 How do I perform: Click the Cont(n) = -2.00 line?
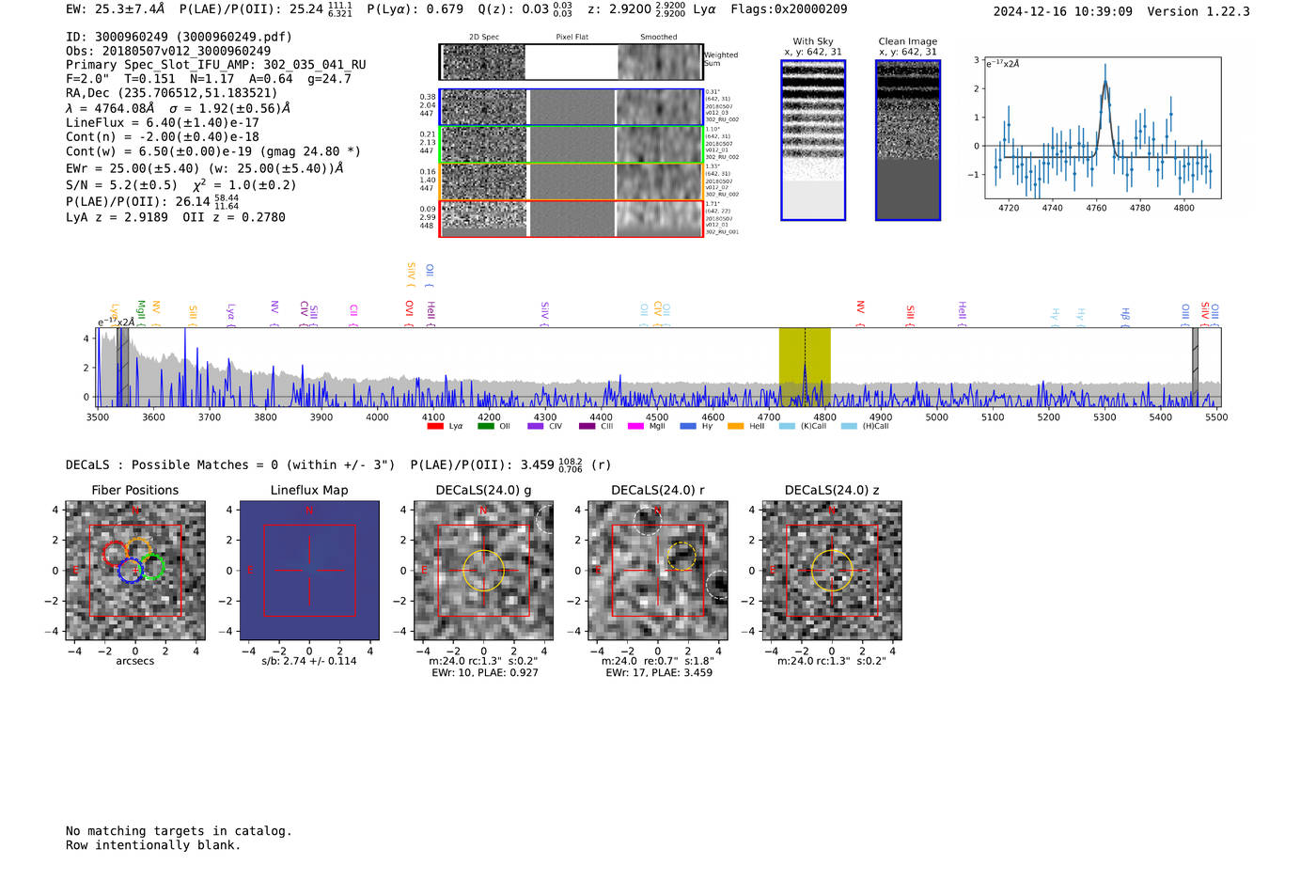[x=163, y=136]
